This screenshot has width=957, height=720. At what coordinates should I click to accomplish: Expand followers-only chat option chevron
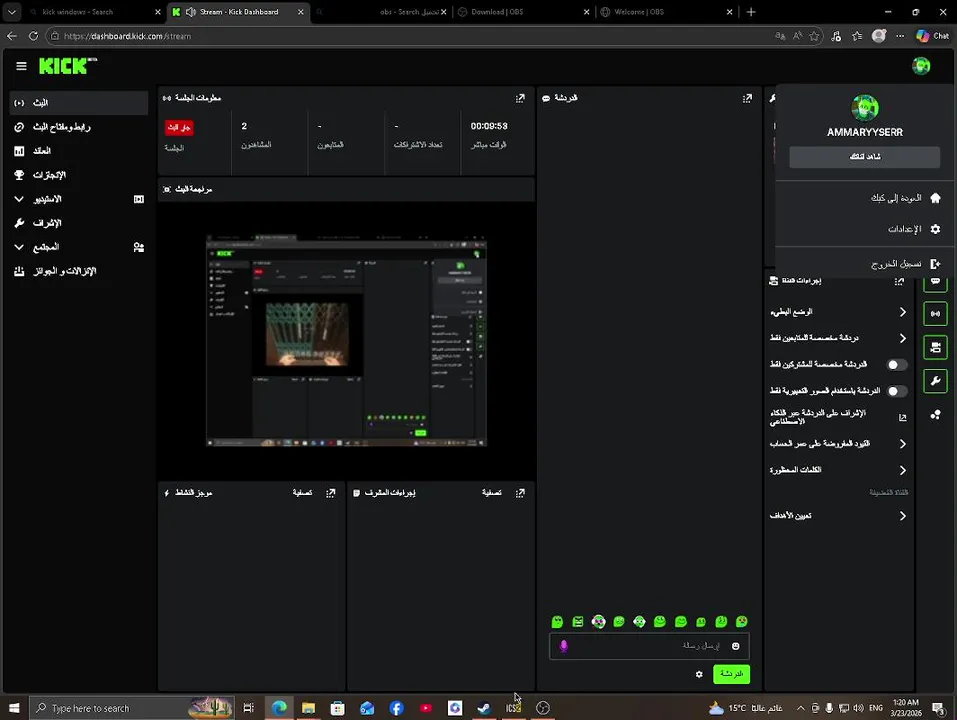tap(903, 338)
